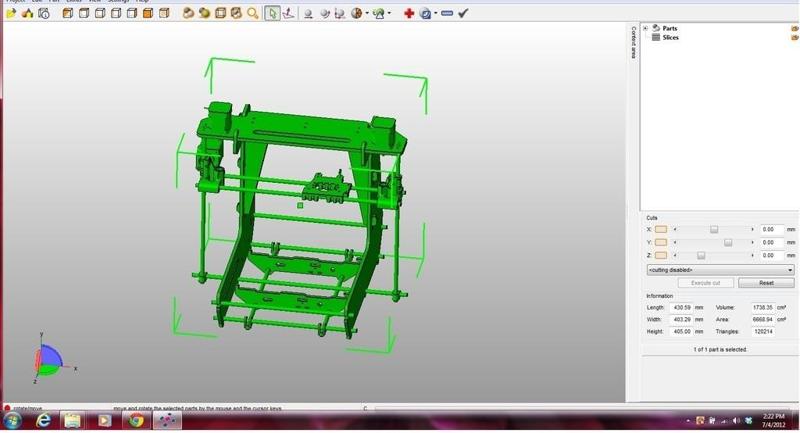Click the red cross repair icon
This screenshot has width=800, height=433.
409,14
